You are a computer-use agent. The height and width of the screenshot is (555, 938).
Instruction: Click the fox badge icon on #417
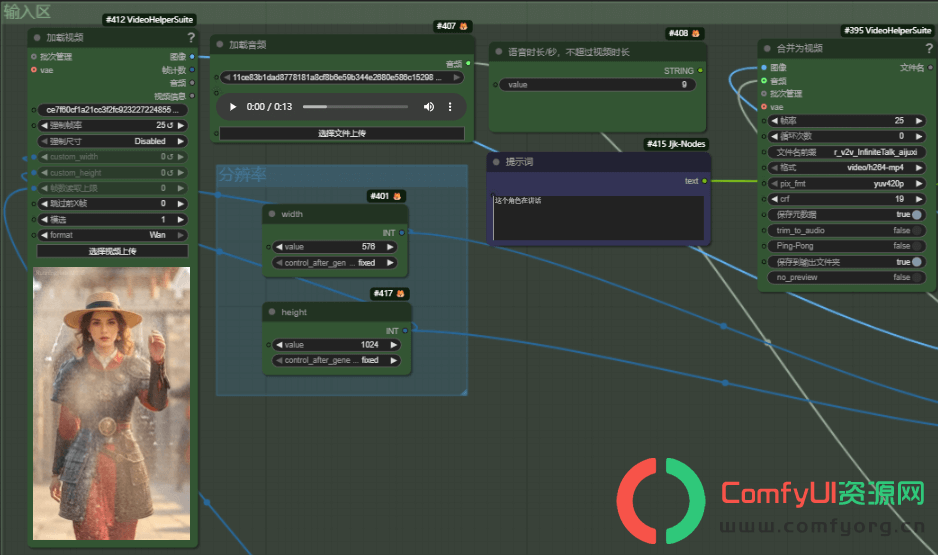(x=400, y=294)
